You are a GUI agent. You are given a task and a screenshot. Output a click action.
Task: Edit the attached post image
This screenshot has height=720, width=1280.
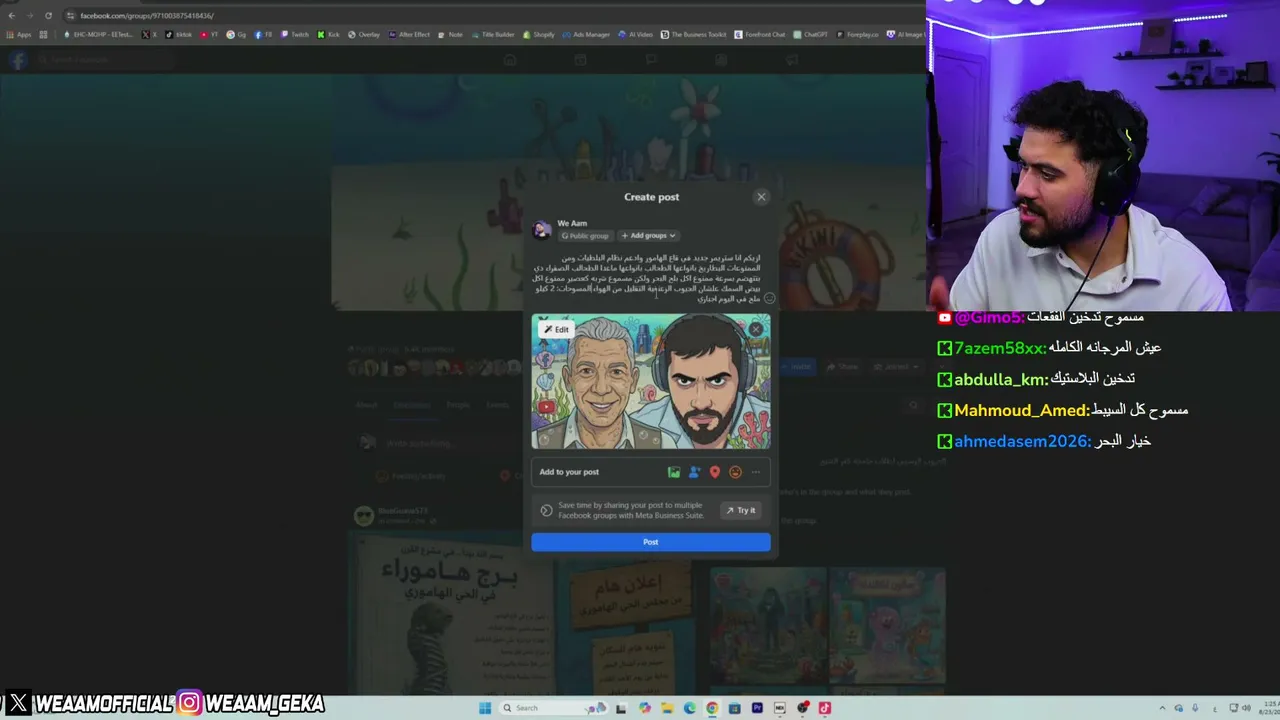556,329
